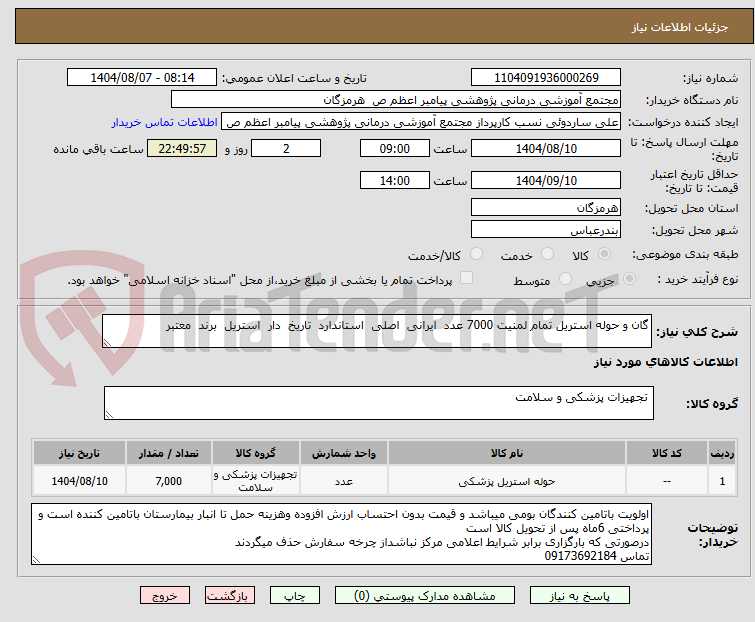
Task: Click the عدد unit cell
Action: click(x=344, y=481)
